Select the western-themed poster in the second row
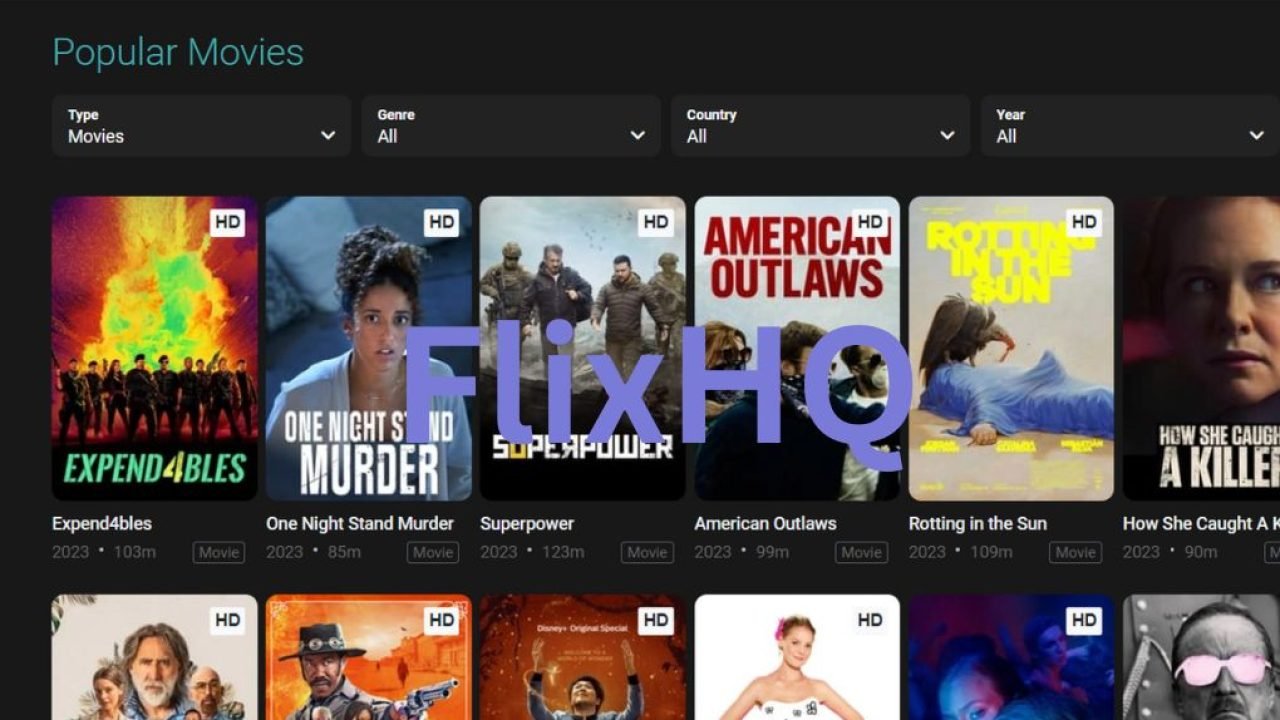 pos(369,660)
